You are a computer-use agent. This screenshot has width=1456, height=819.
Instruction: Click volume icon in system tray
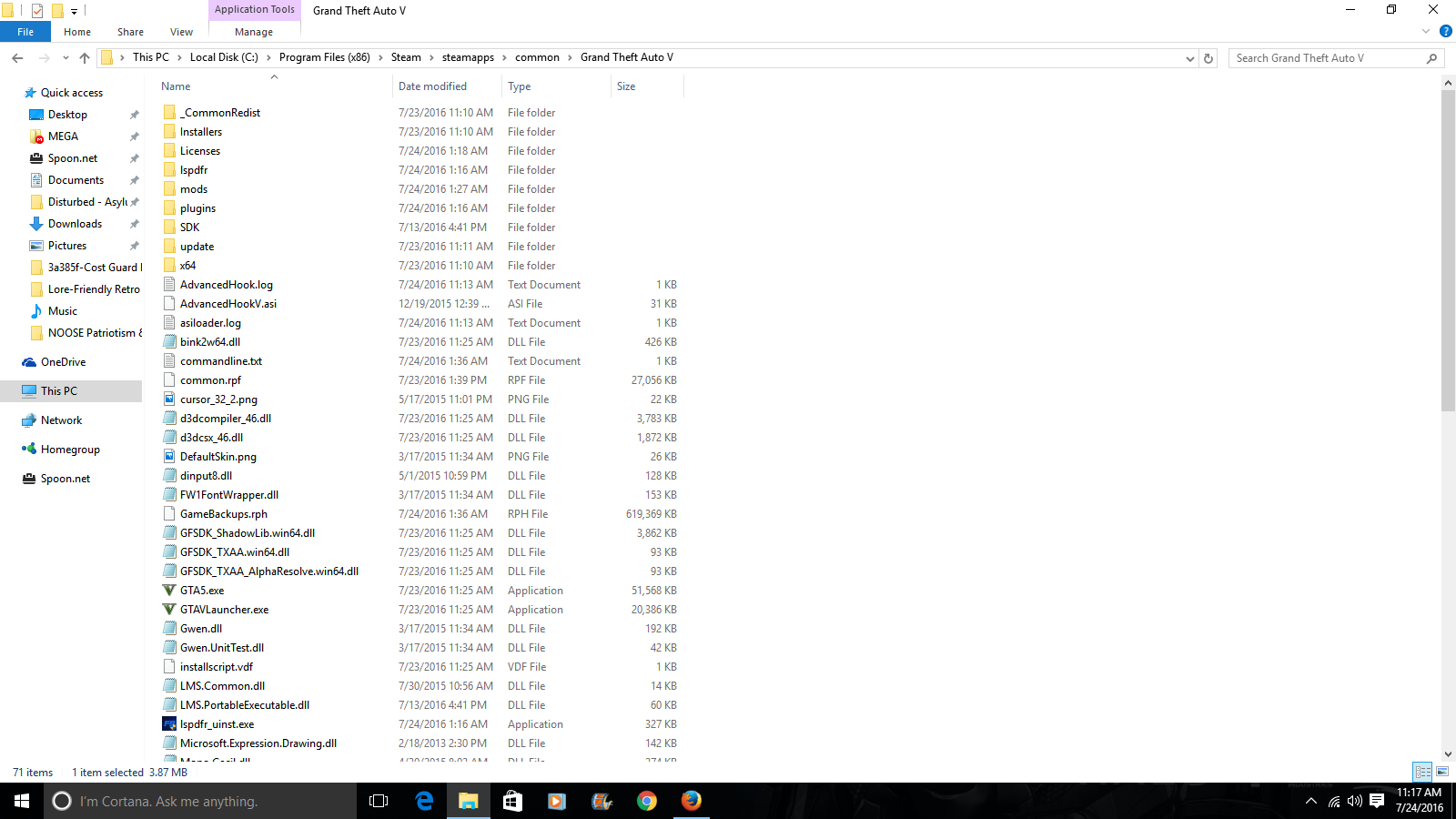pyautogui.click(x=1355, y=801)
